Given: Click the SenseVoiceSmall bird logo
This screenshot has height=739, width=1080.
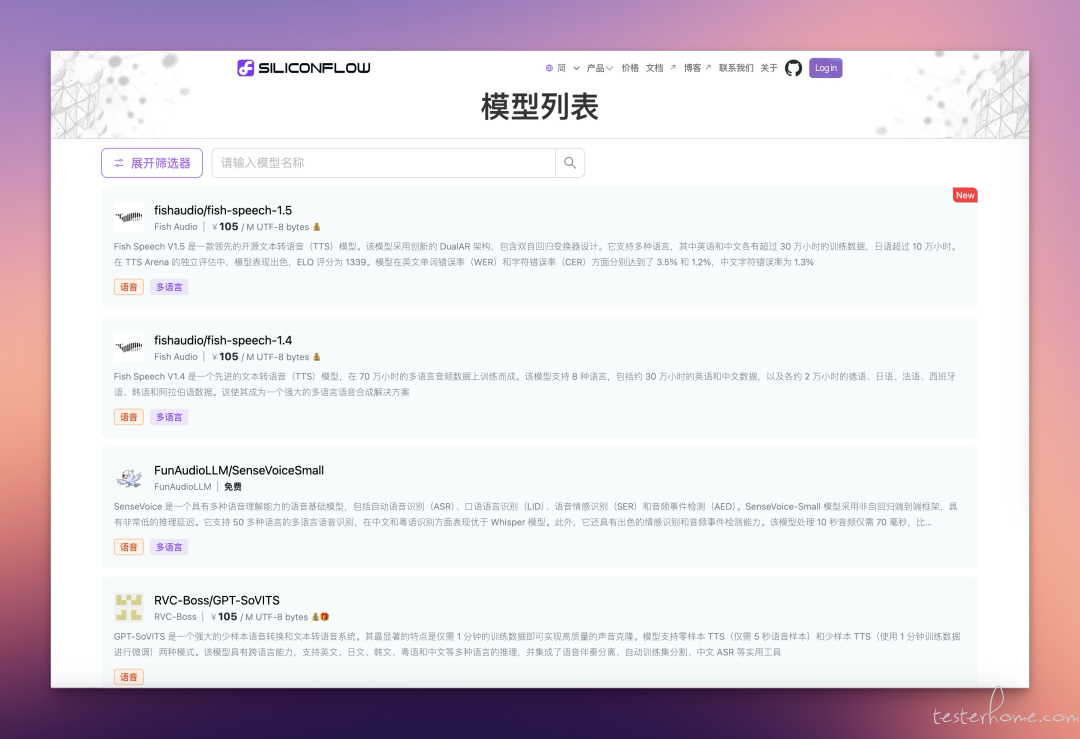Looking at the screenshot, I should [129, 477].
